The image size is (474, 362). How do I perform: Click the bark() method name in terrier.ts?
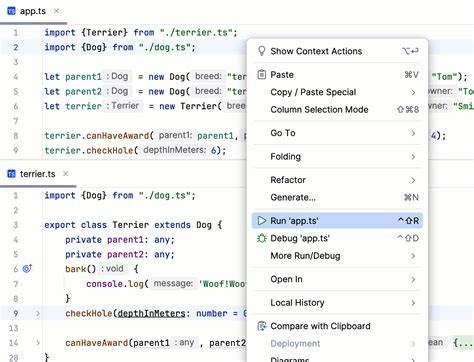click(x=76, y=269)
